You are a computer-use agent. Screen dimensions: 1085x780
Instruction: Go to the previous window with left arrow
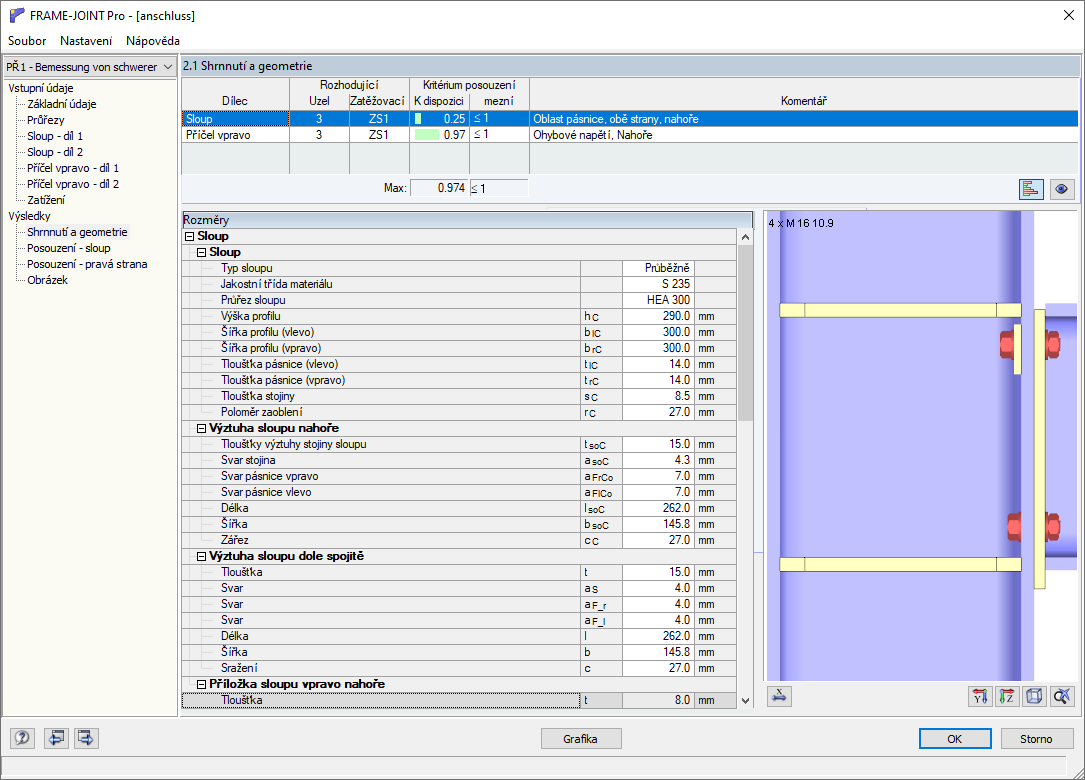pos(56,738)
